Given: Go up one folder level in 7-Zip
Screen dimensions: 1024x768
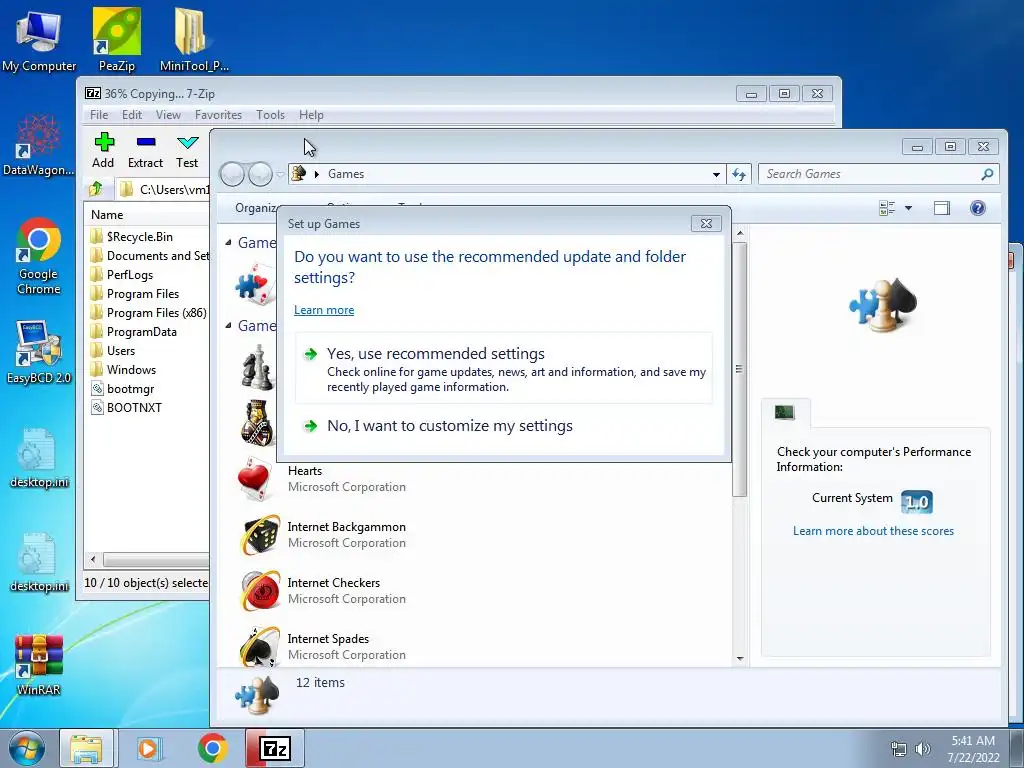Looking at the screenshot, I should point(96,189).
